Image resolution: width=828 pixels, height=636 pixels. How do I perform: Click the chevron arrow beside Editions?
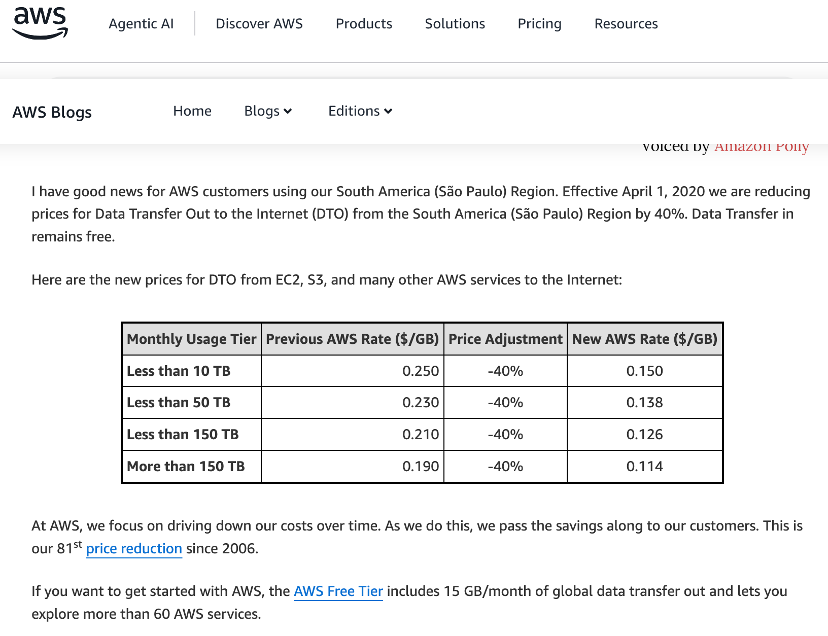[388, 111]
